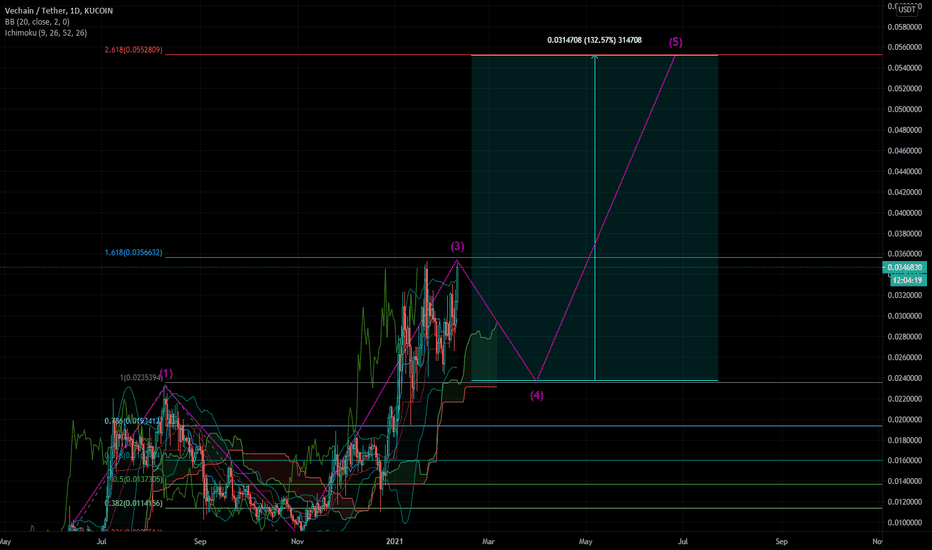Click the 0.0120000 price axis label
Viewport: 932px width, 550px height.
[x=905, y=502]
